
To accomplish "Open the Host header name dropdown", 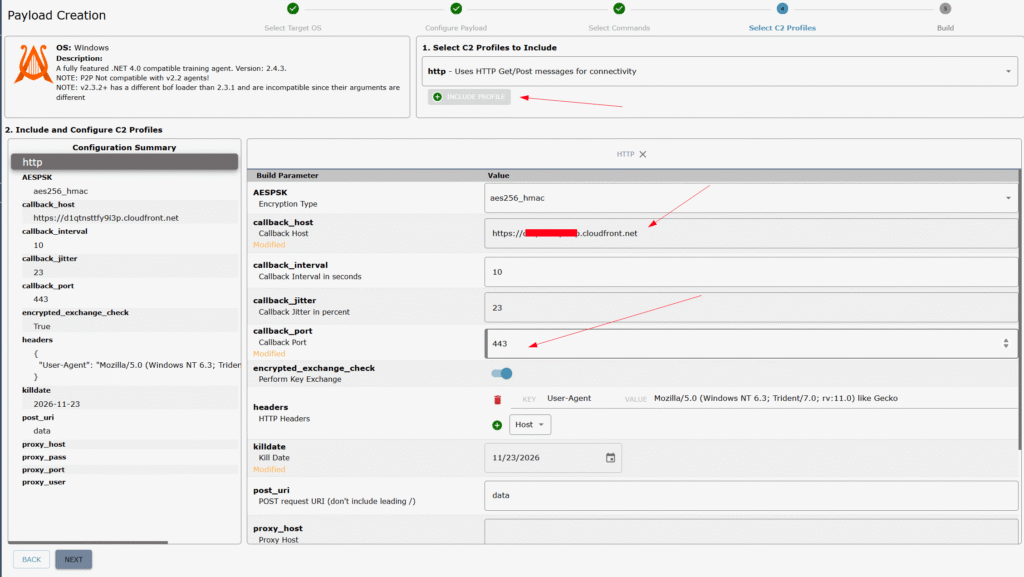I will click(530, 424).
